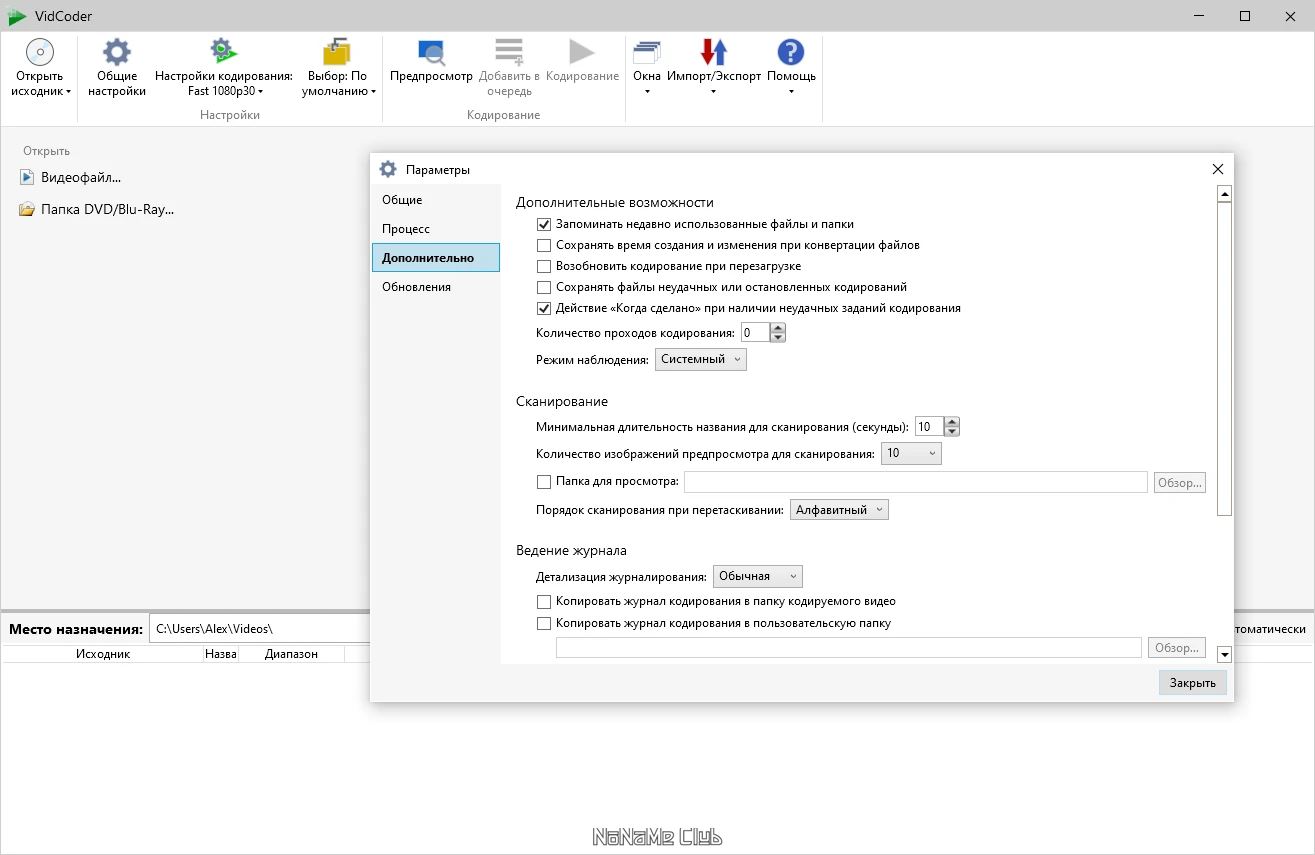This screenshot has height=855, width=1315.
Task: Enable the Папка для просмотра checkbox
Action: 544,482
